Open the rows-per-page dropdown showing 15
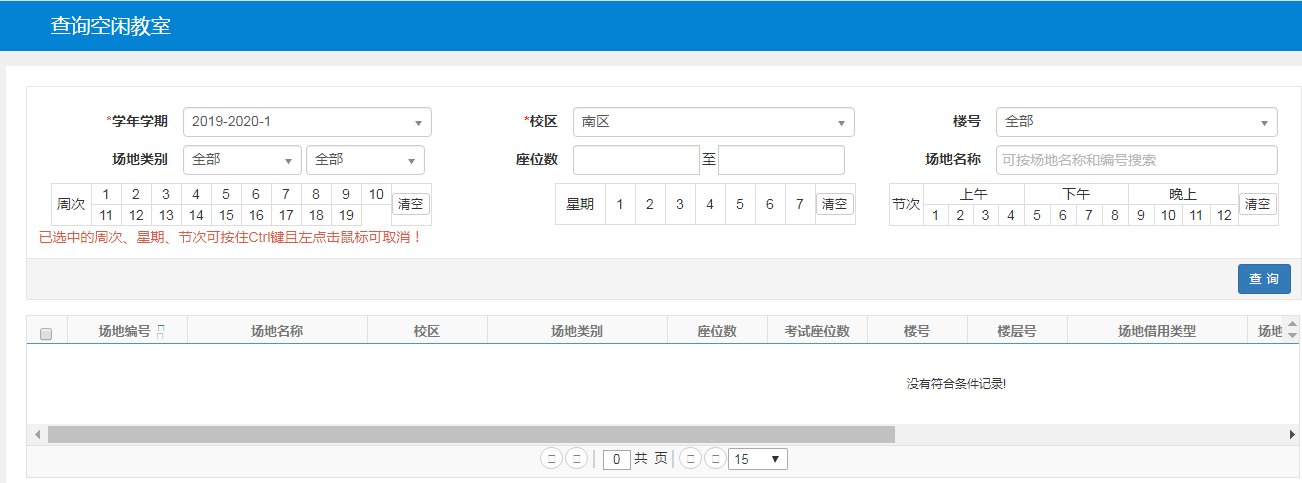The height and width of the screenshot is (483, 1302). tap(758, 459)
